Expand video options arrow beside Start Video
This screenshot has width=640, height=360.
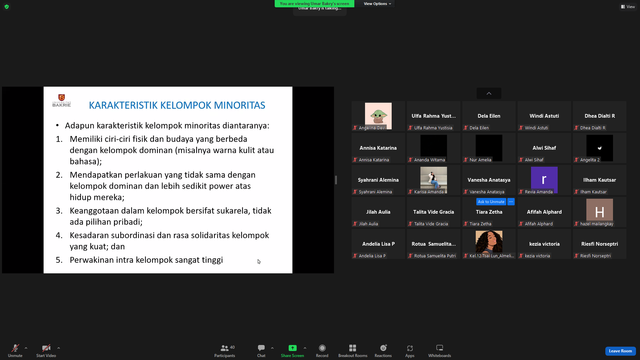(x=58, y=348)
